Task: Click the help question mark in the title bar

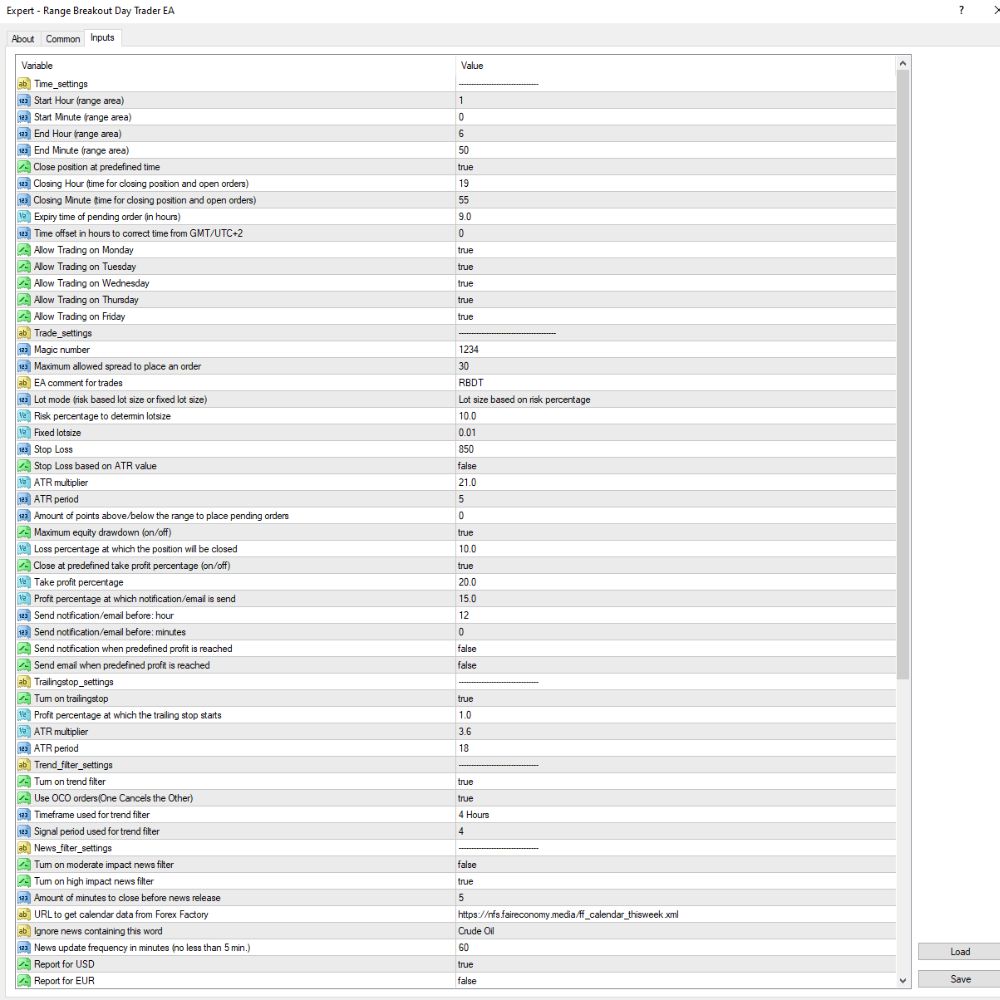Action: pos(961,10)
